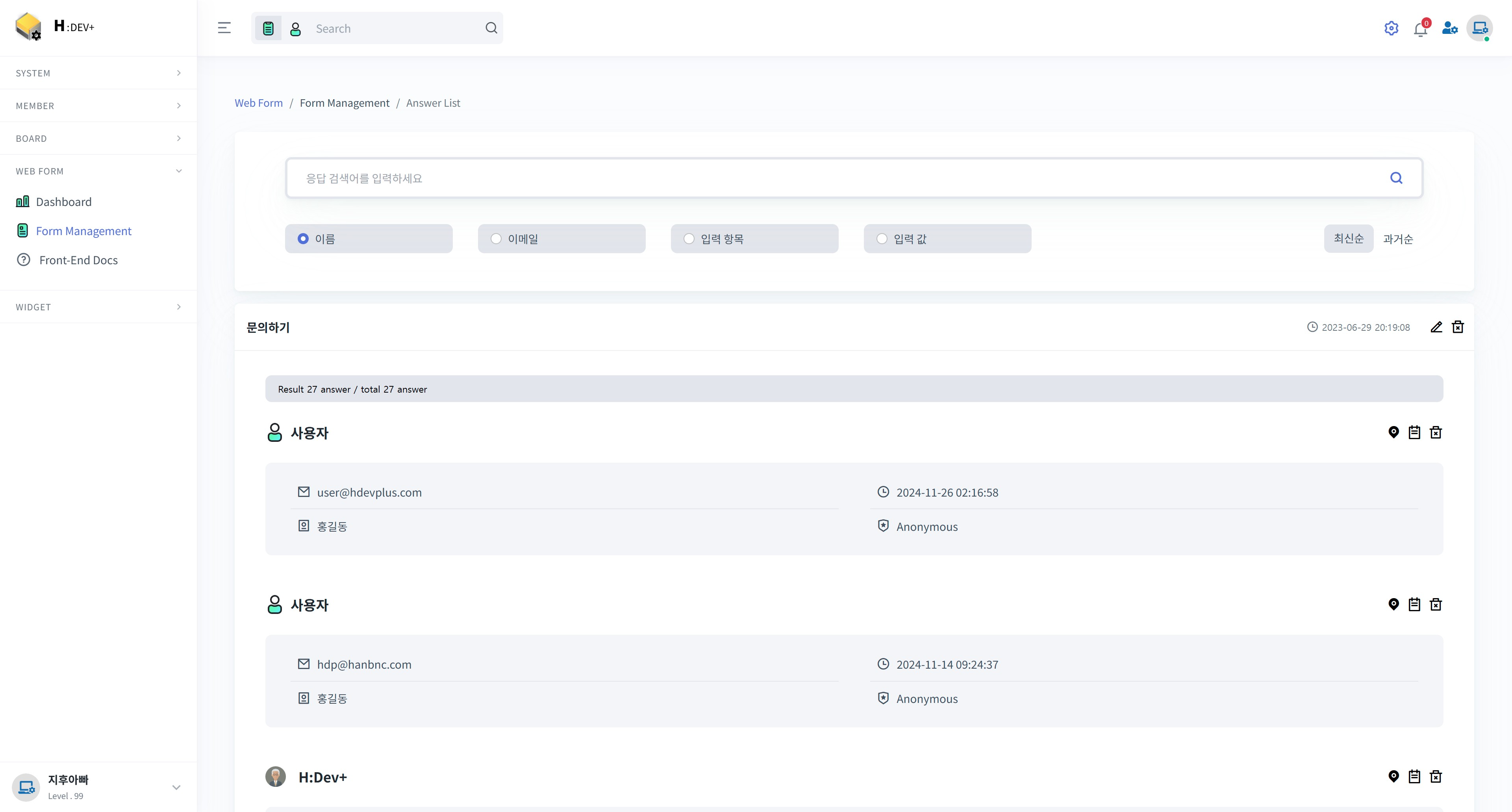Show location for user@hdevplus.com answer
The image size is (1512, 812).
(x=1393, y=432)
